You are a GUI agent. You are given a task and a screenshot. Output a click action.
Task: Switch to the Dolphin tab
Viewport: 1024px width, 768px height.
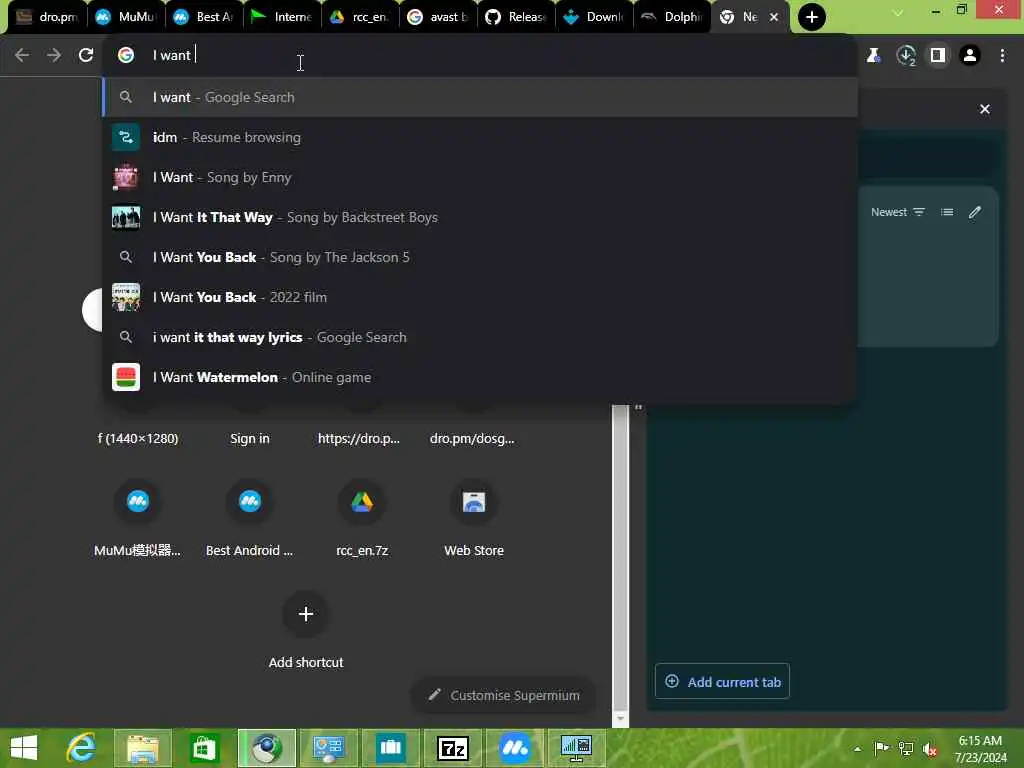pyautogui.click(x=672, y=17)
